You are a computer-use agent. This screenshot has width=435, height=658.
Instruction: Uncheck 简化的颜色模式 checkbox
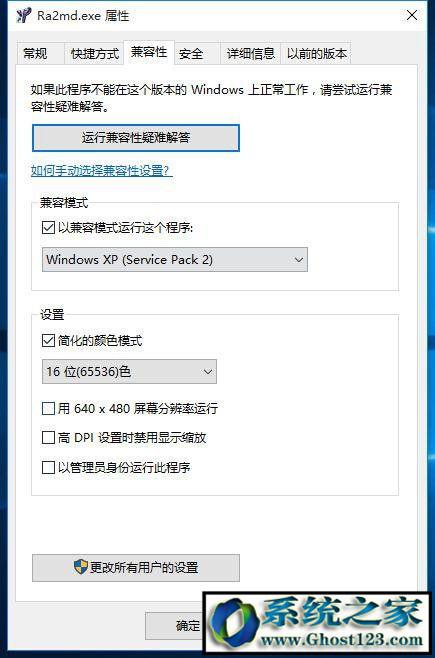[48, 340]
